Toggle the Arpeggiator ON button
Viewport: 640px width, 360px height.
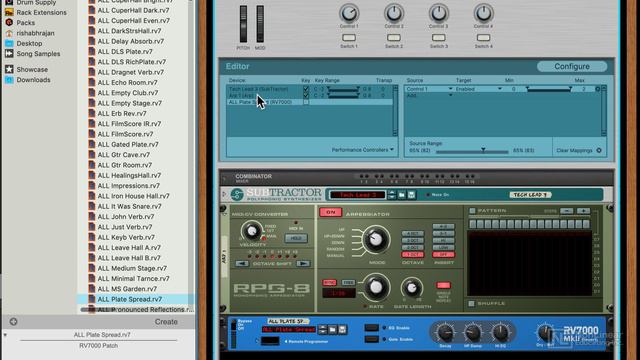pos(330,212)
